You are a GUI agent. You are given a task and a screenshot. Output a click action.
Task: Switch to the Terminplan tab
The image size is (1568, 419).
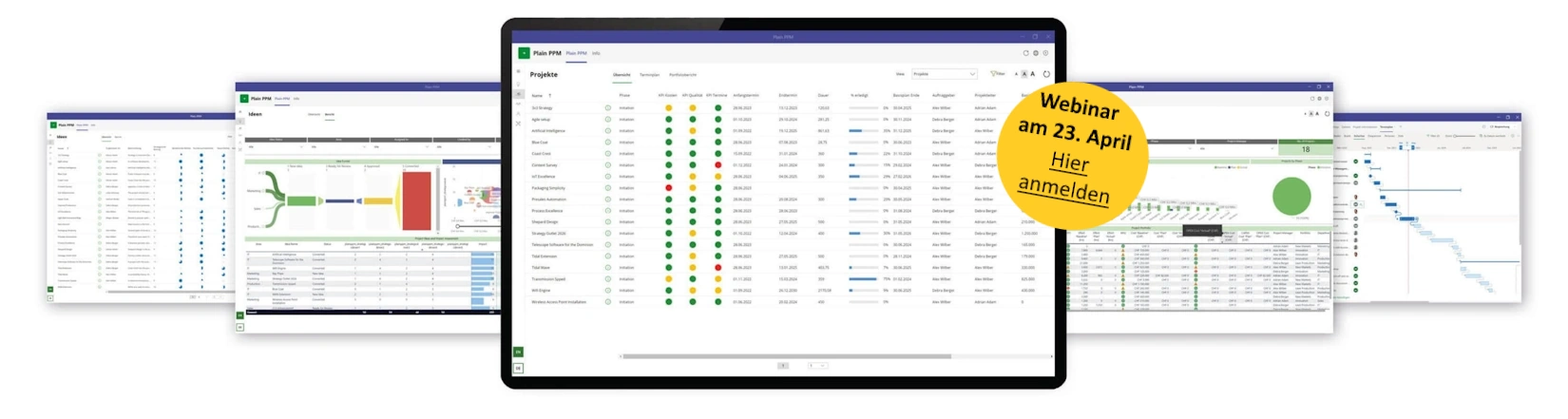coord(650,75)
